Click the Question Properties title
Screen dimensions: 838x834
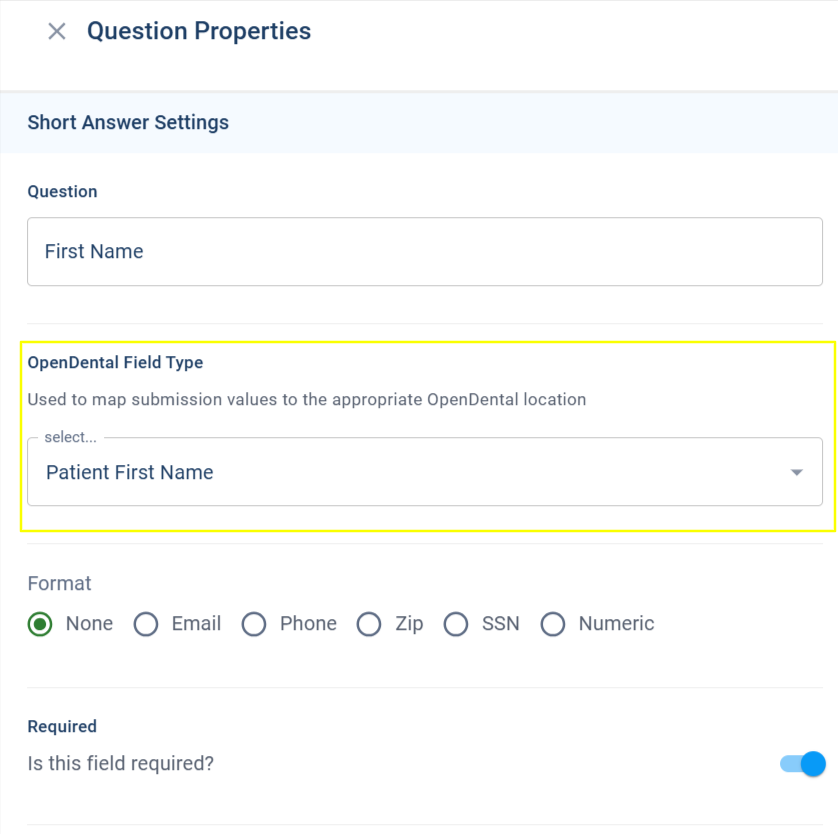click(x=199, y=31)
